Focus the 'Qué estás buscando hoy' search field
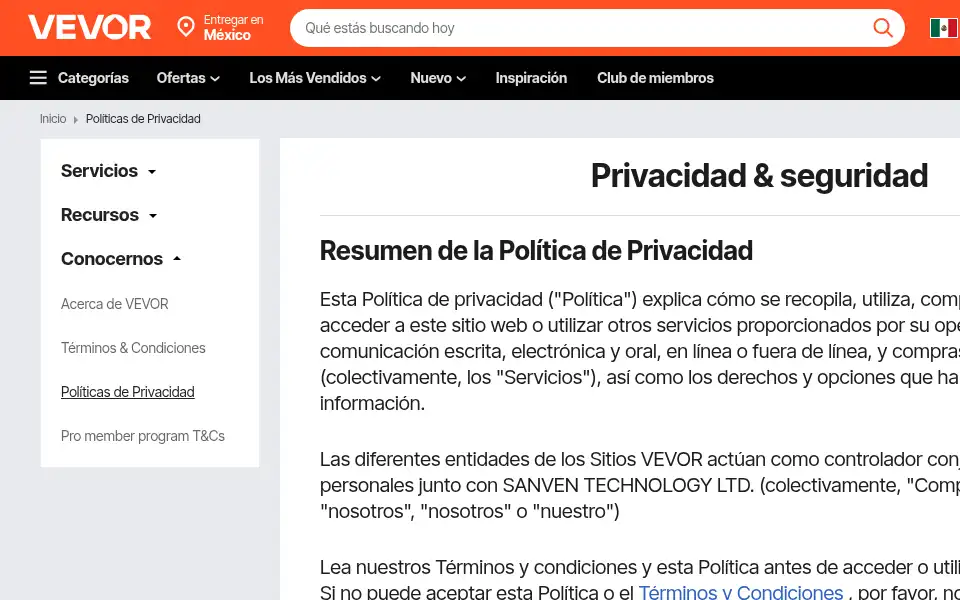Screen dimensions: 960x600 (597, 28)
